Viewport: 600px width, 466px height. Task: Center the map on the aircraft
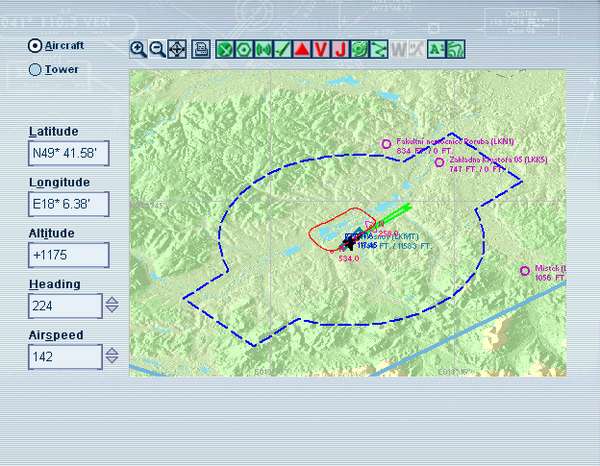(x=176, y=48)
